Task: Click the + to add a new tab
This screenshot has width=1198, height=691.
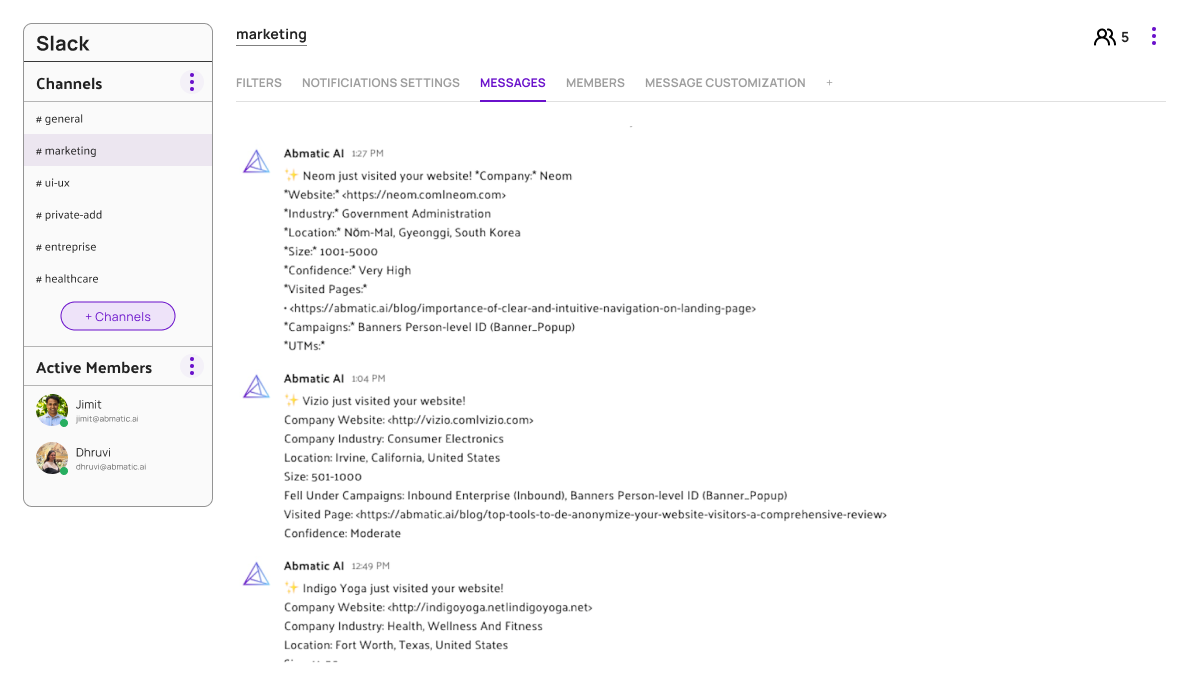Action: tap(829, 83)
